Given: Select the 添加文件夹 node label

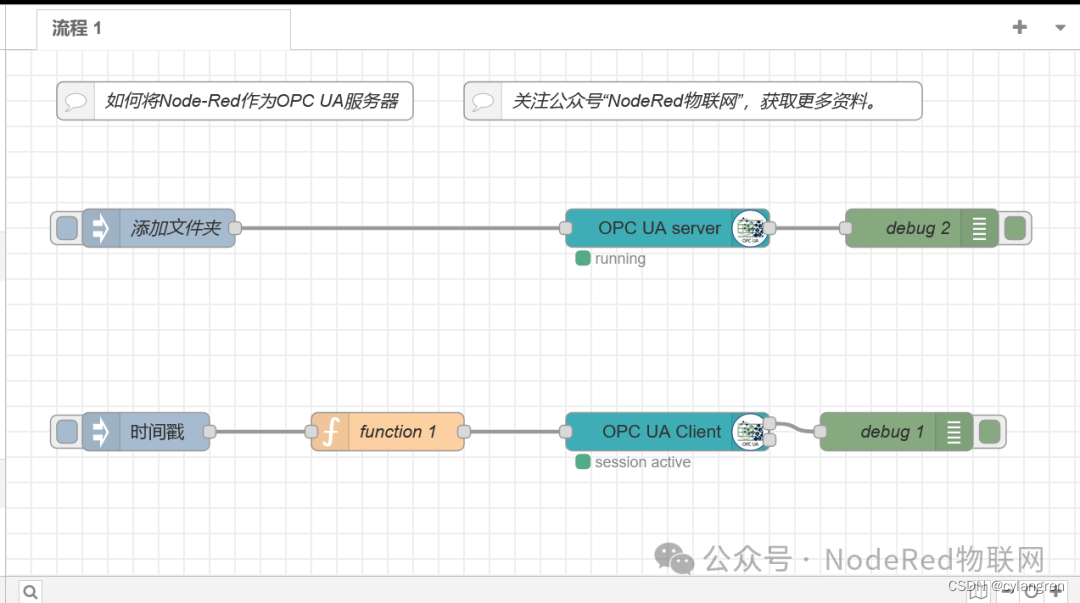Looking at the screenshot, I should (x=176, y=228).
